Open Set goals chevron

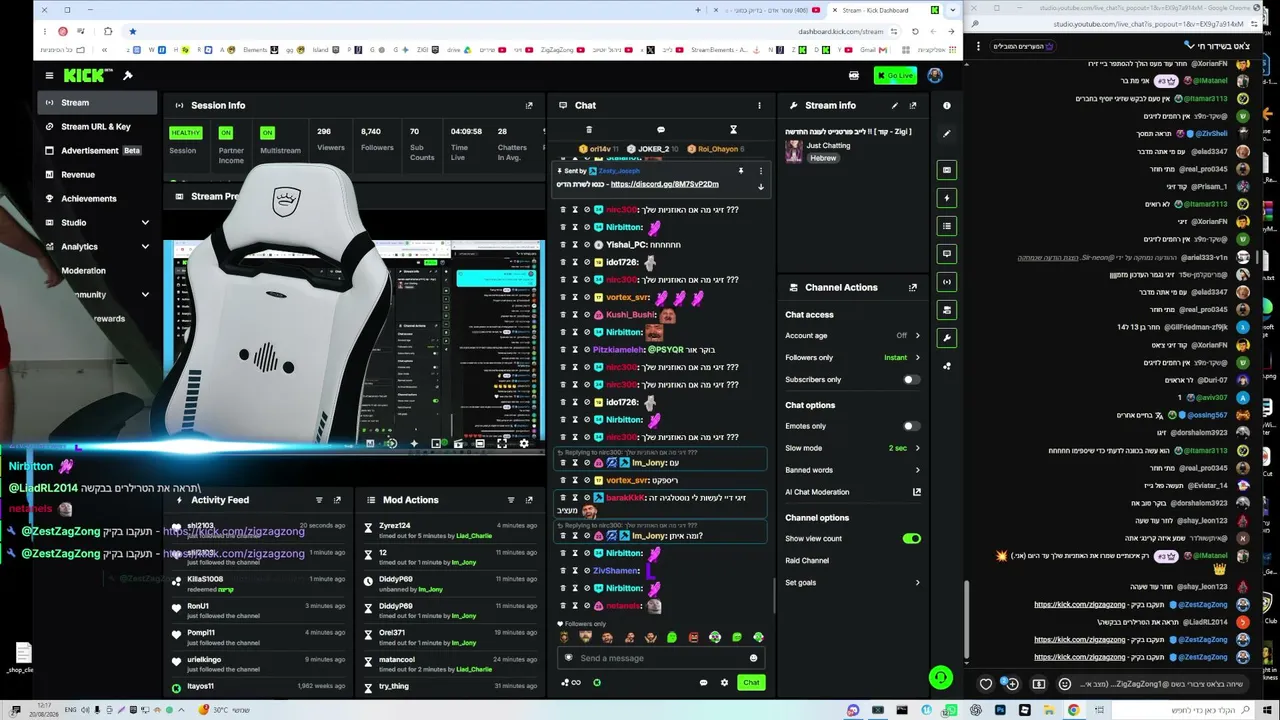[x=917, y=583]
